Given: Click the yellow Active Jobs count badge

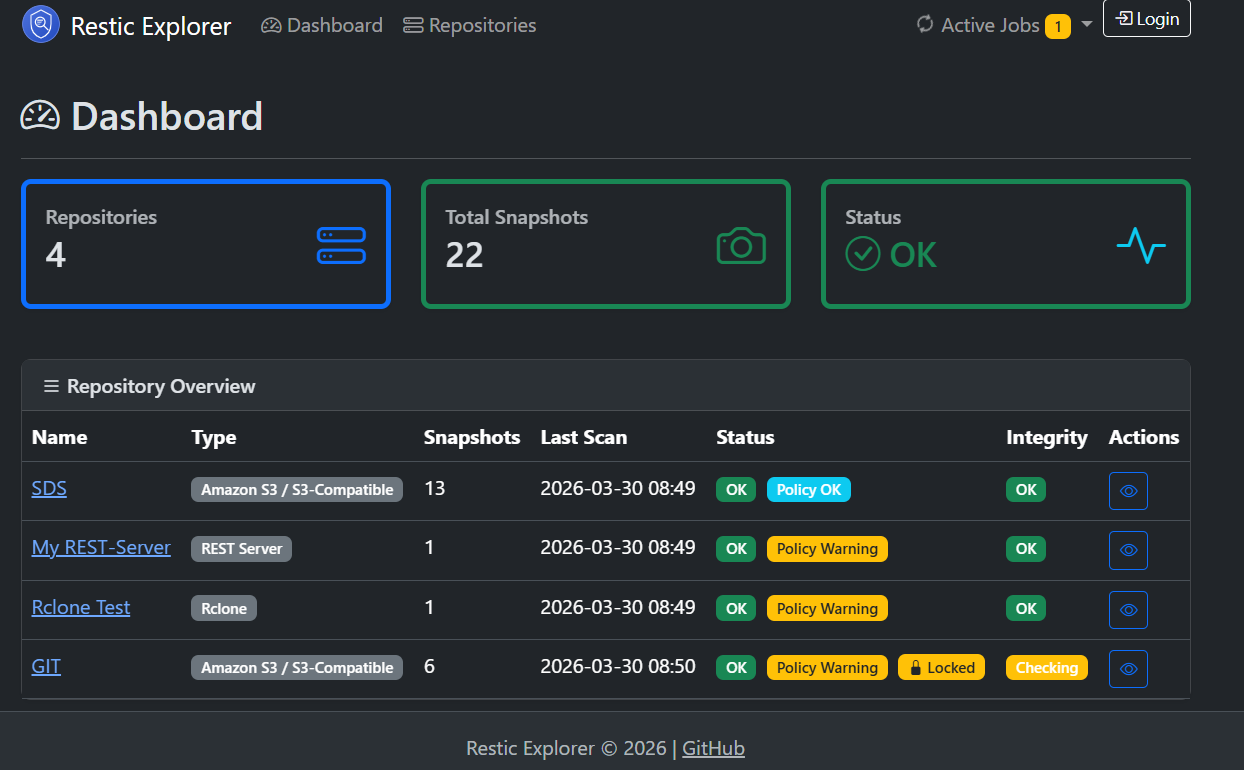Looking at the screenshot, I should (1058, 26).
